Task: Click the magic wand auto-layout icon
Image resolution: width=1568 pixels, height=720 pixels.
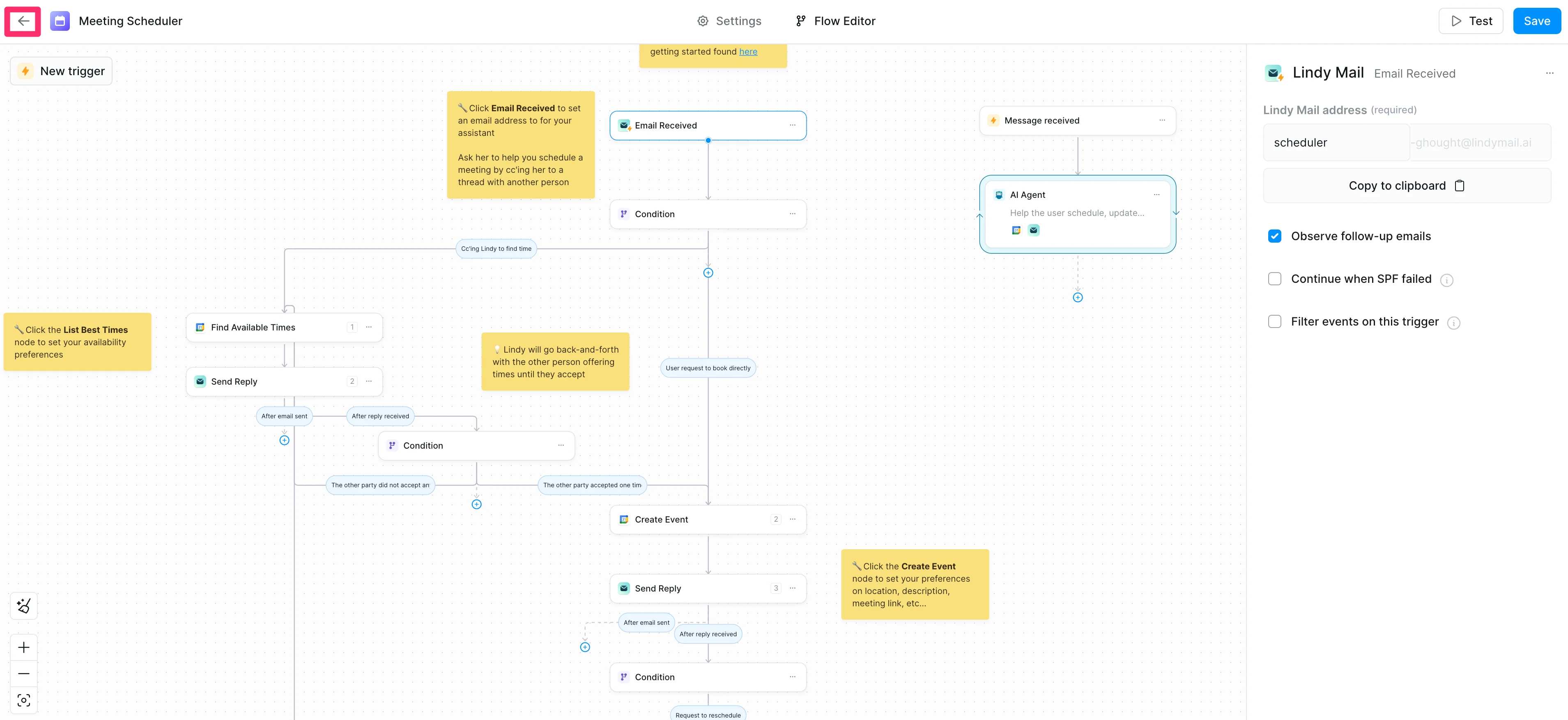Action: 24,605
